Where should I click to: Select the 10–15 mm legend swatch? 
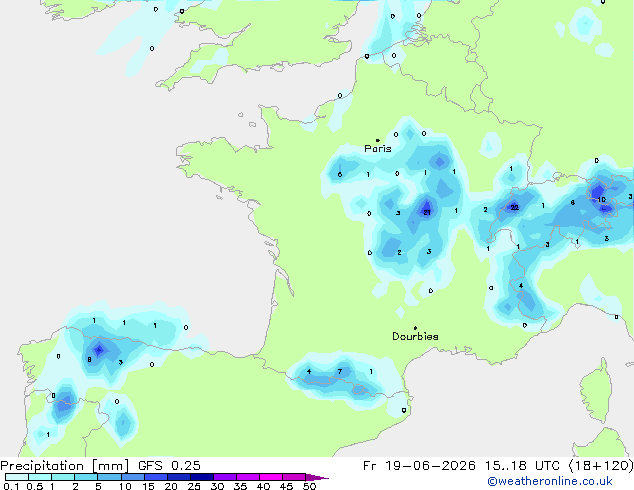click(133, 477)
